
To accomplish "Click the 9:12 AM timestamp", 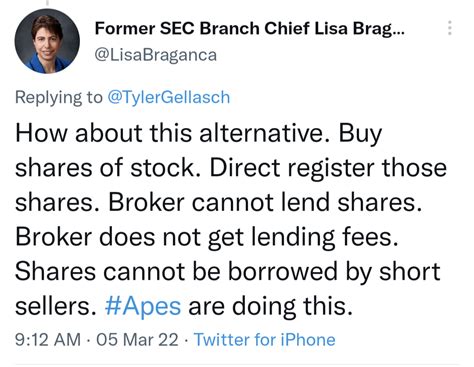I will coord(48,340).
